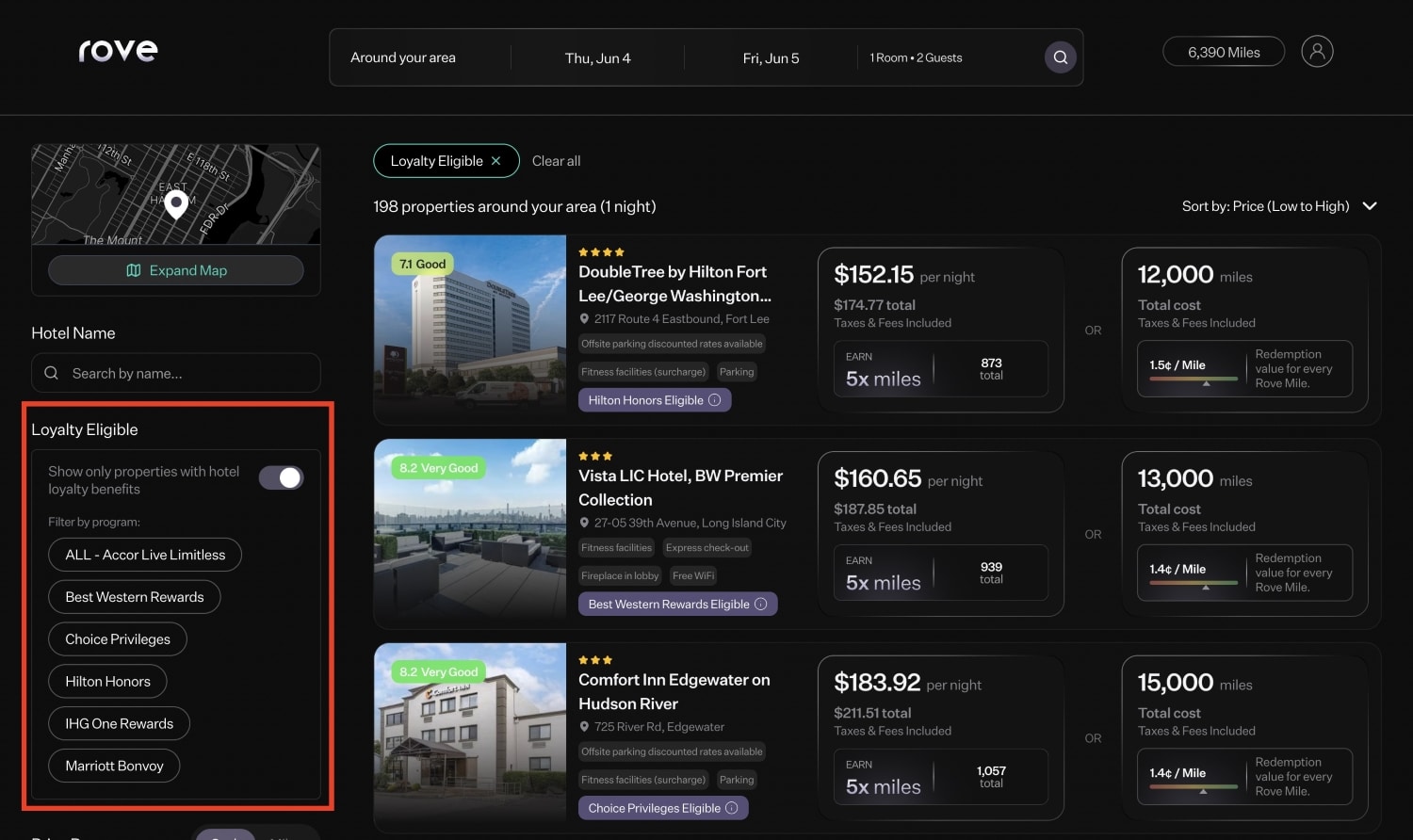Filter by Marriott Bonvoy program
Screen dimensions: 1413x840
114,766
